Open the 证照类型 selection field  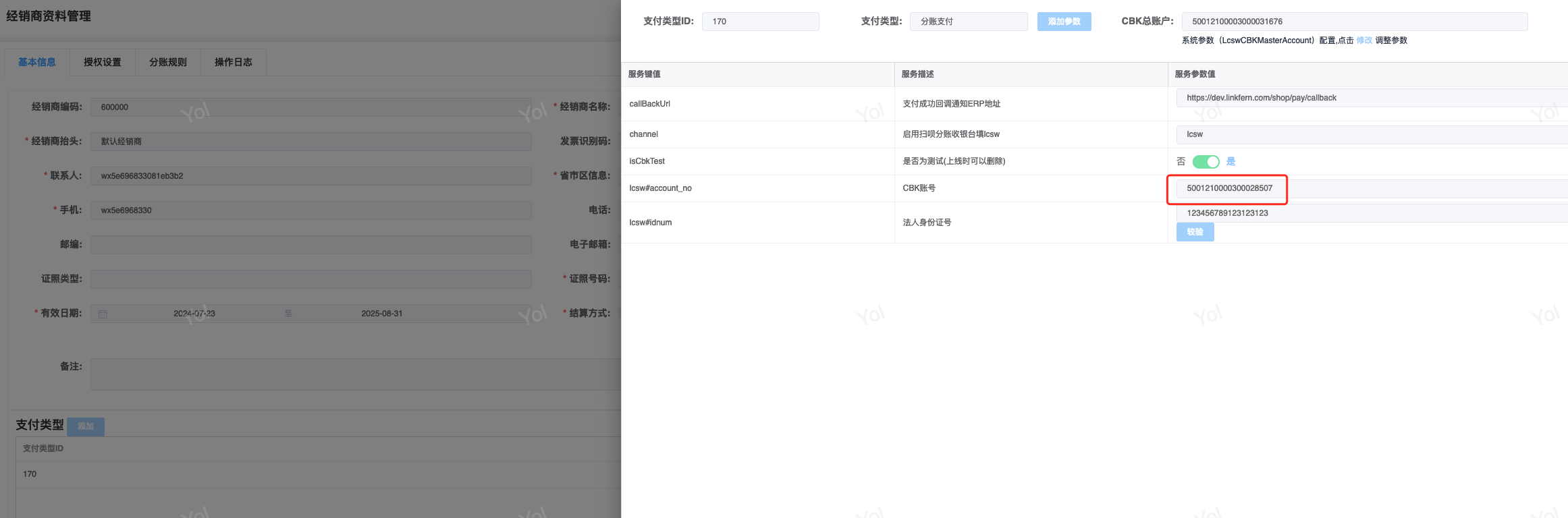click(x=310, y=279)
